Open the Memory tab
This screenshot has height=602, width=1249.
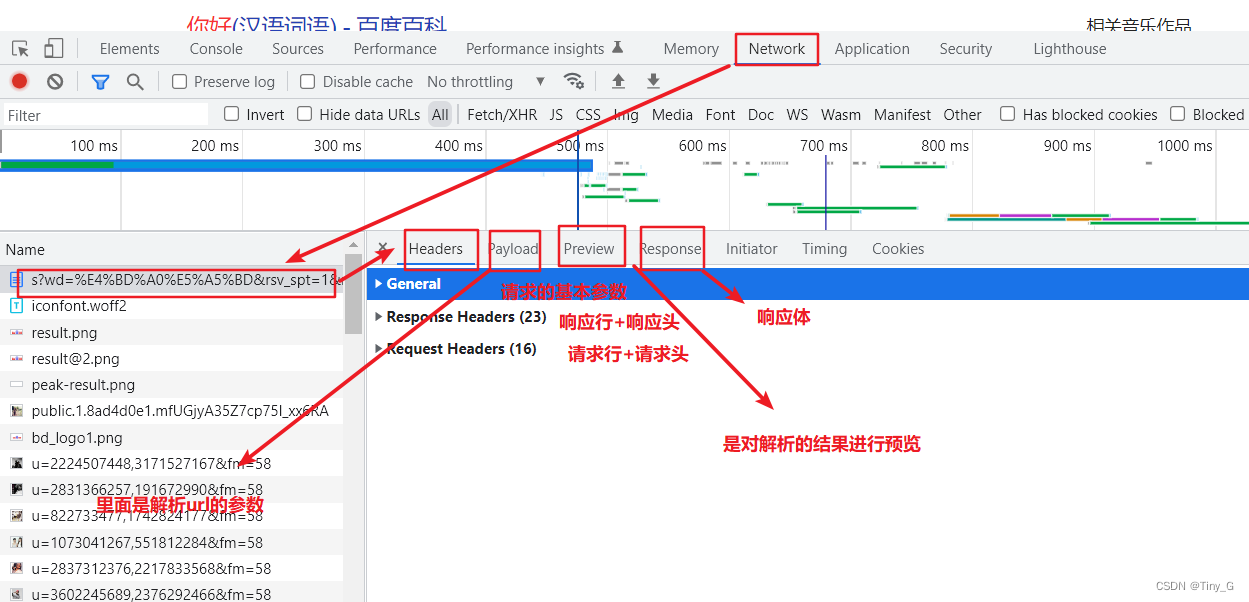(x=691, y=49)
